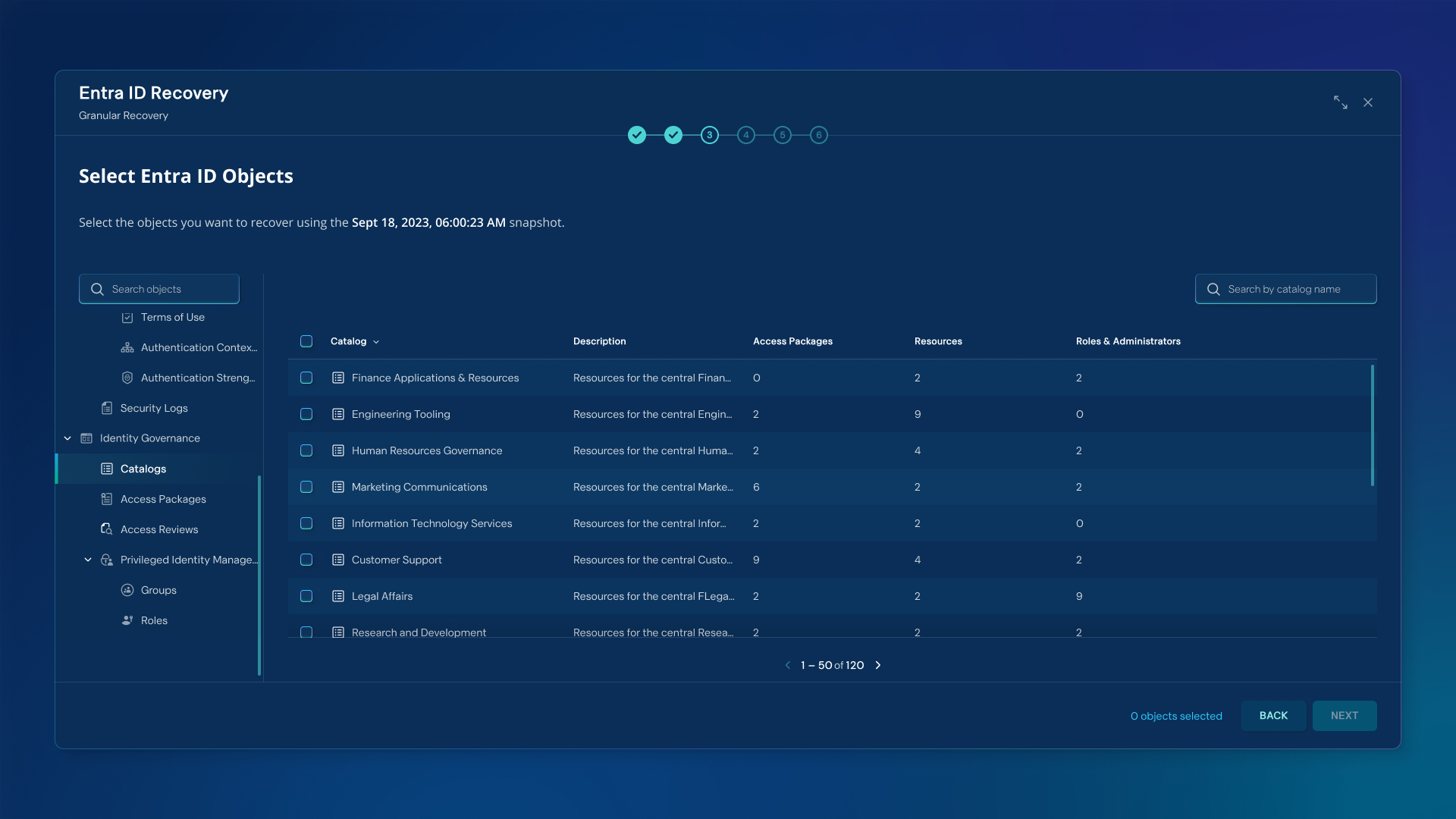Sort by the Catalog column arrow
The width and height of the screenshot is (1456, 819).
coord(376,343)
